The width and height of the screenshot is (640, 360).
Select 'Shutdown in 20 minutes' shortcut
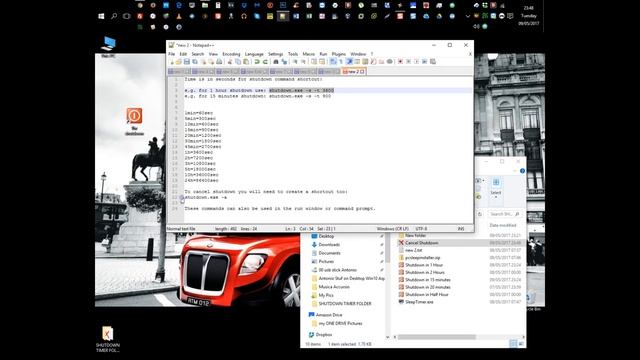[427, 287]
